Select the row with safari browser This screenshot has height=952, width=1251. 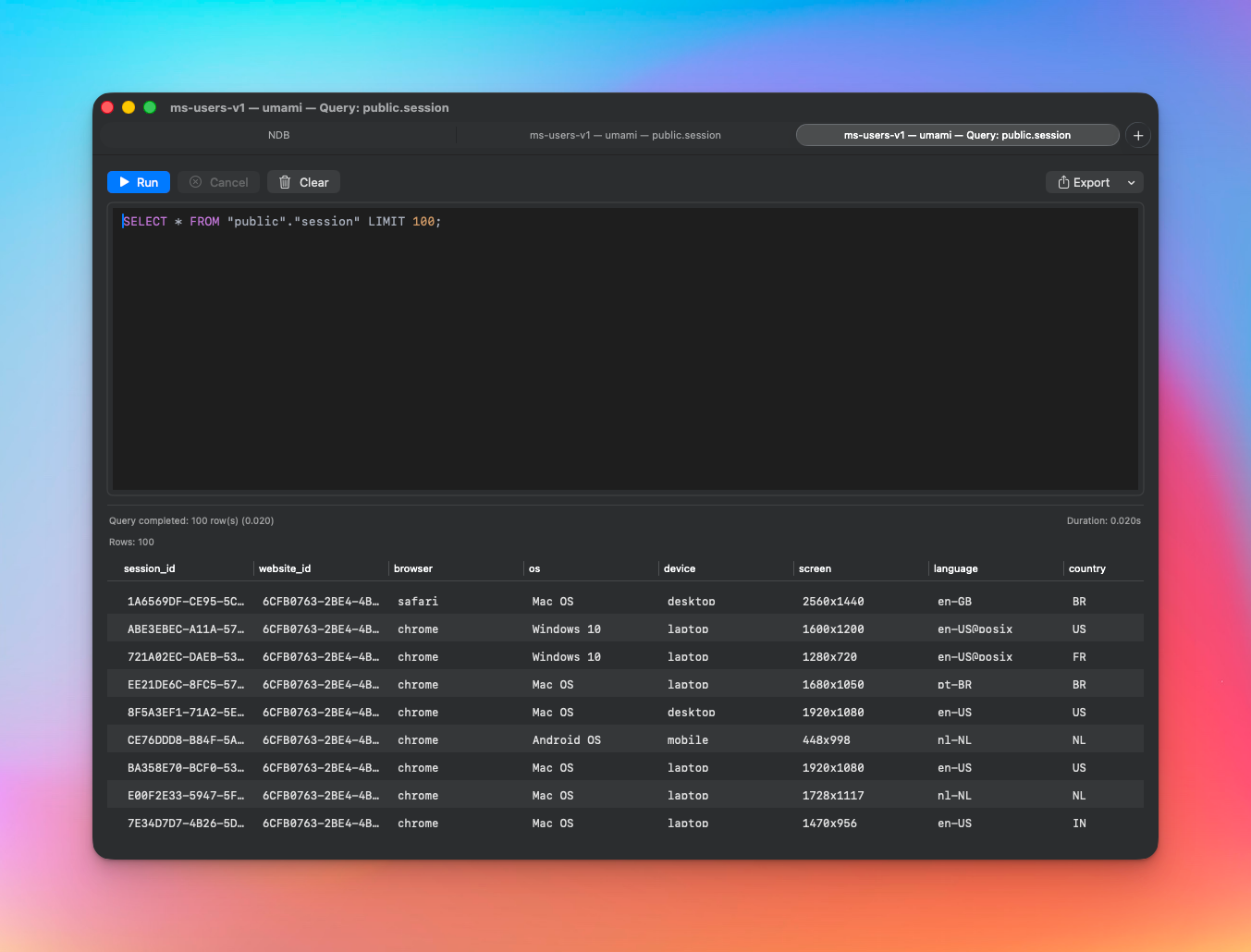tap(418, 602)
